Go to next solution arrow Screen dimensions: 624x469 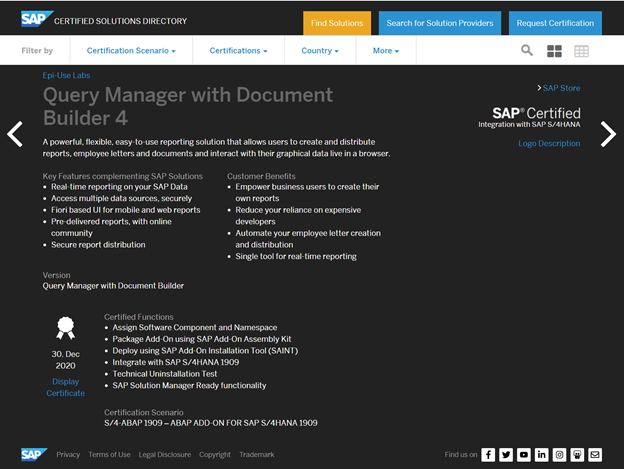(608, 134)
